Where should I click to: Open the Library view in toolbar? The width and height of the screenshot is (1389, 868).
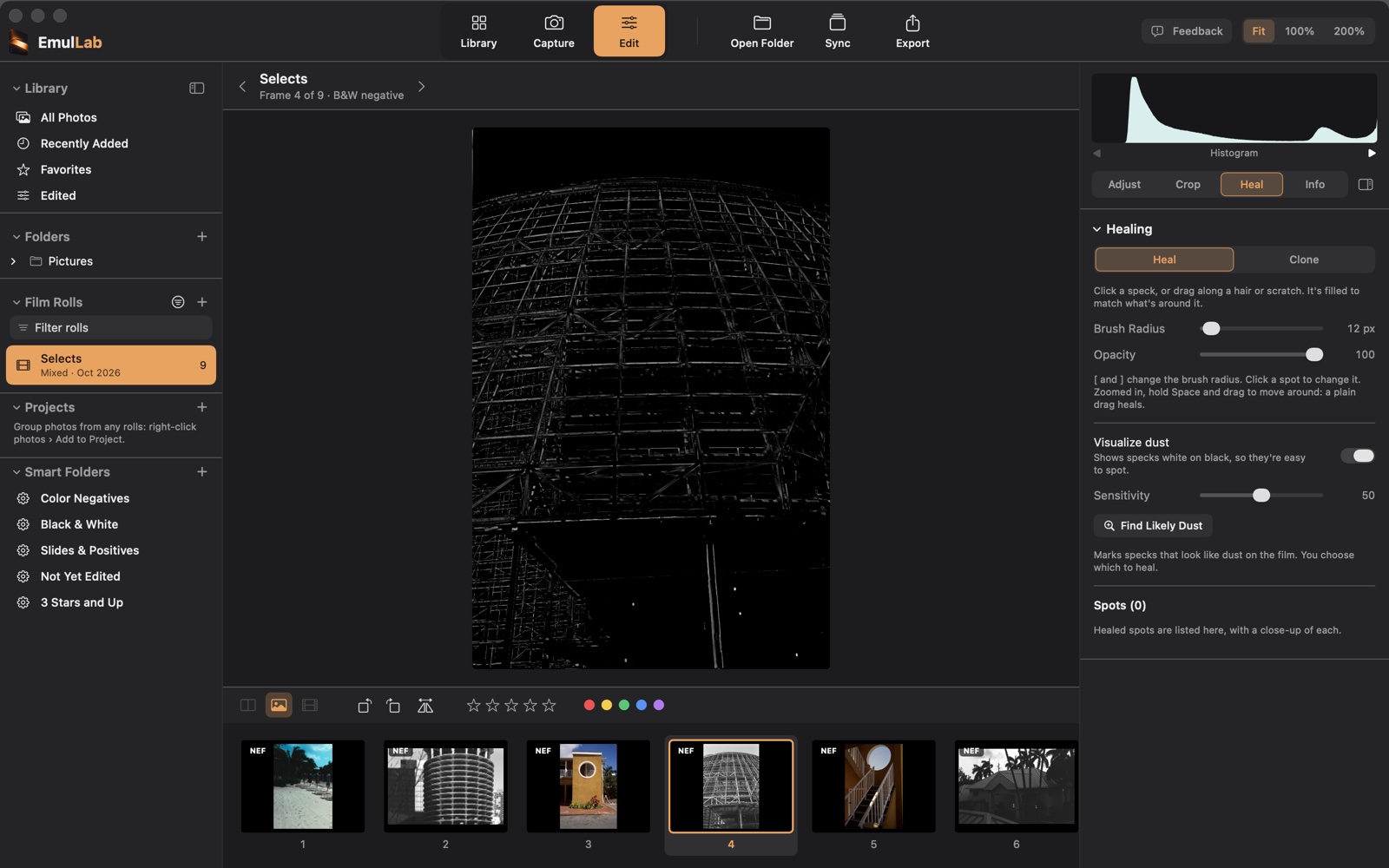click(478, 31)
